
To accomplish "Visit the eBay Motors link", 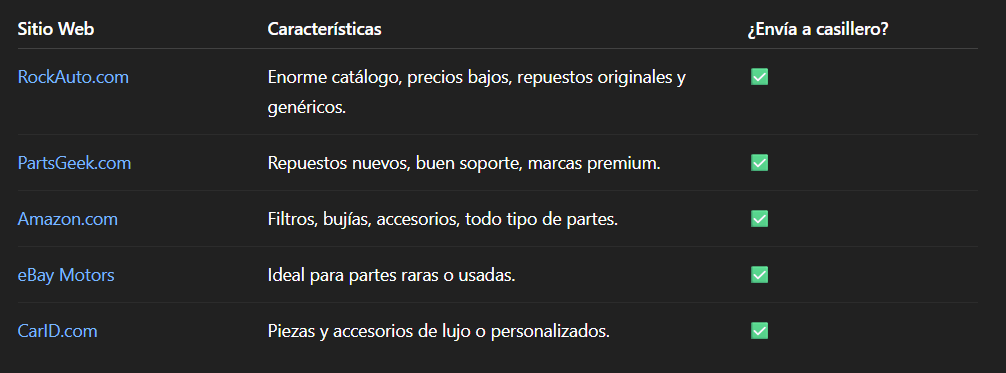I will 66,275.
